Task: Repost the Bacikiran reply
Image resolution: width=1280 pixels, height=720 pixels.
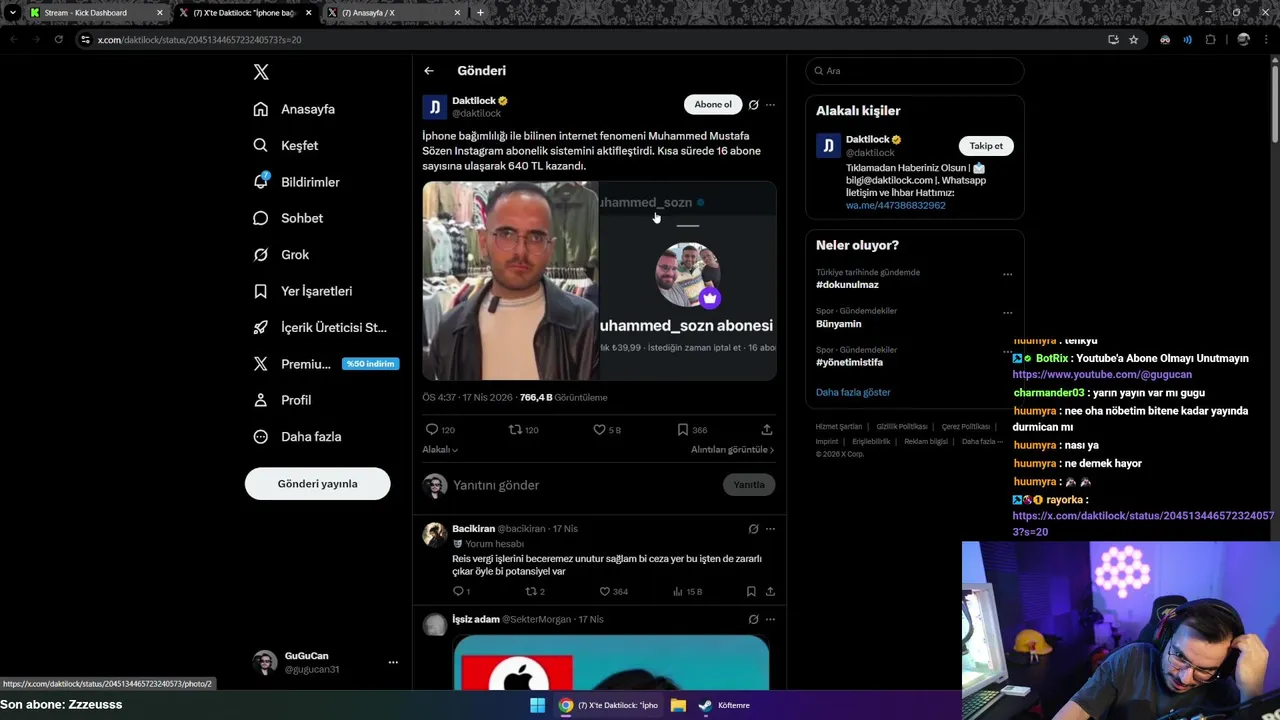Action: tap(535, 592)
